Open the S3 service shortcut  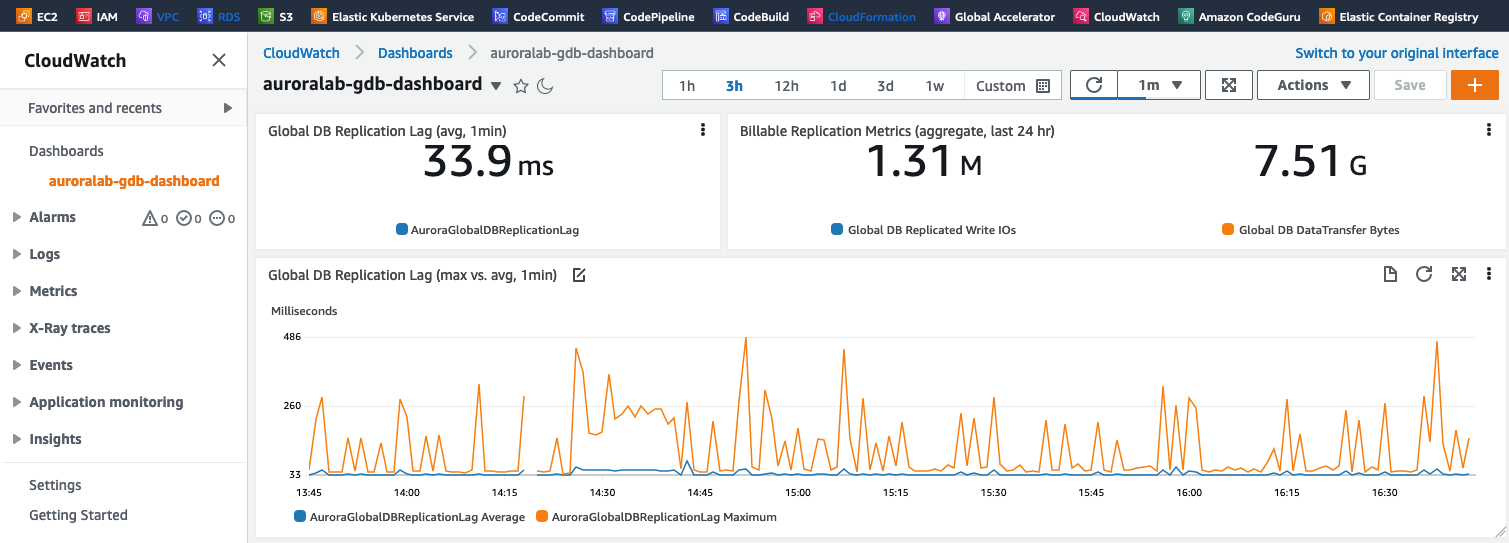[x=276, y=16]
